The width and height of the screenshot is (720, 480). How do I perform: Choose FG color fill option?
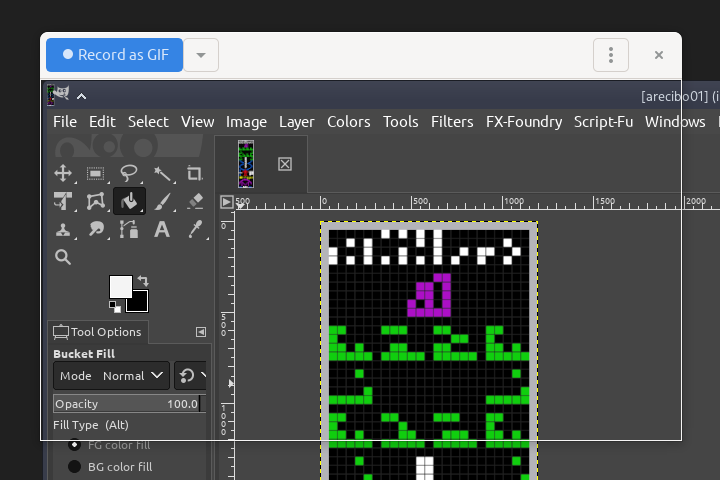[108, 445]
